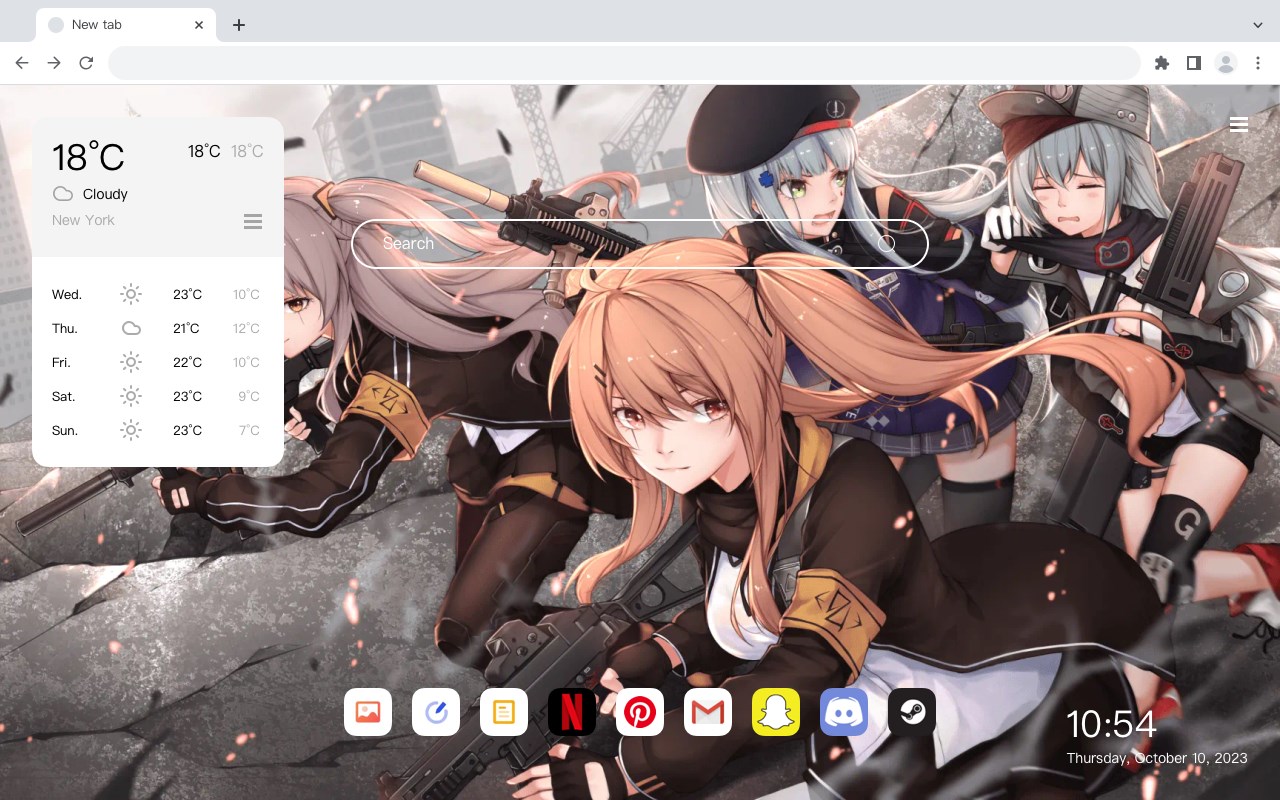1280x800 pixels.
Task: Click the current Cloudy cloud icon
Action: (x=63, y=194)
